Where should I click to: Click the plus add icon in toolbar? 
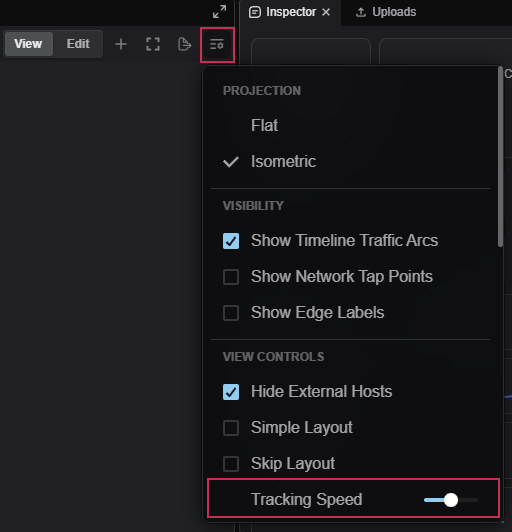[x=121, y=44]
